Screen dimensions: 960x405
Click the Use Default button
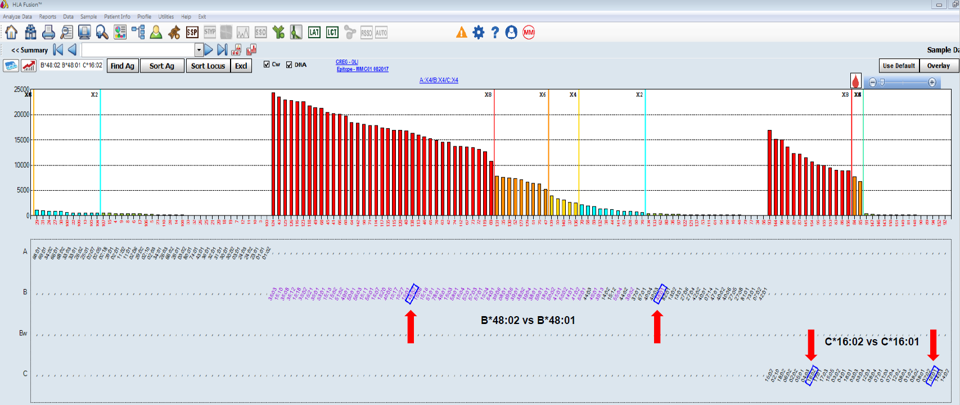click(898, 66)
